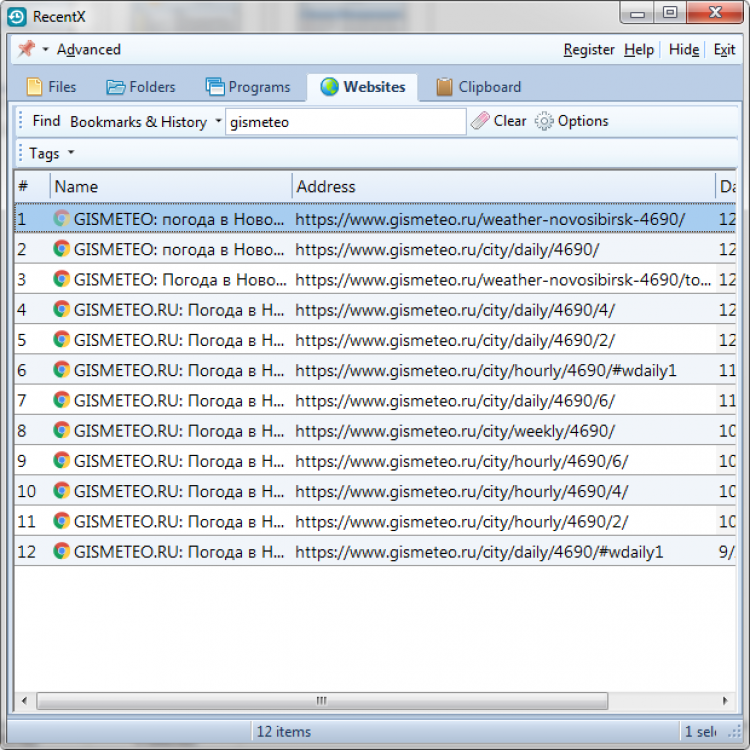
Task: Select address city/hourly/4690/#wdaily1
Action: pos(486,370)
